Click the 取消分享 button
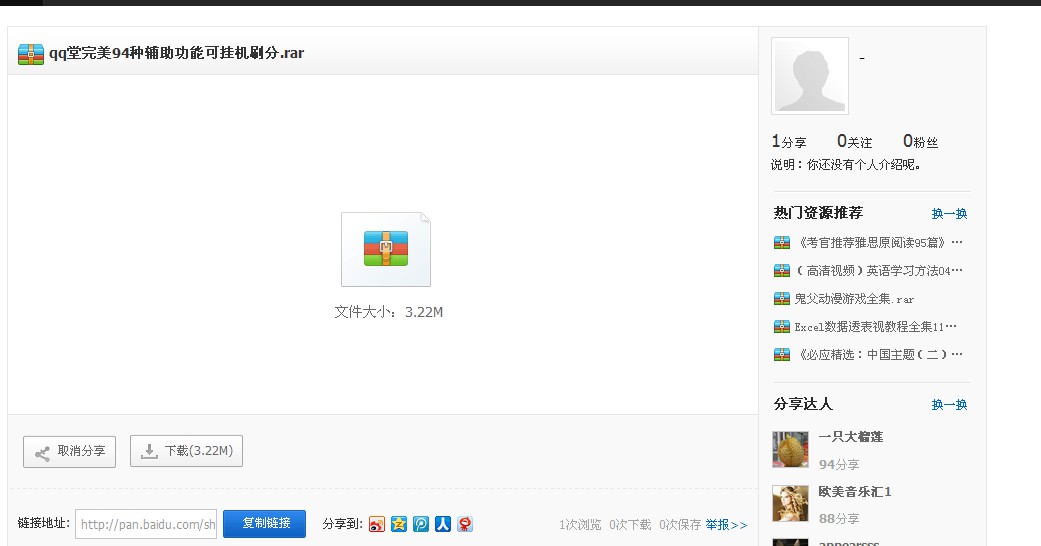Screen dimensions: 1041x546 tap(69, 452)
